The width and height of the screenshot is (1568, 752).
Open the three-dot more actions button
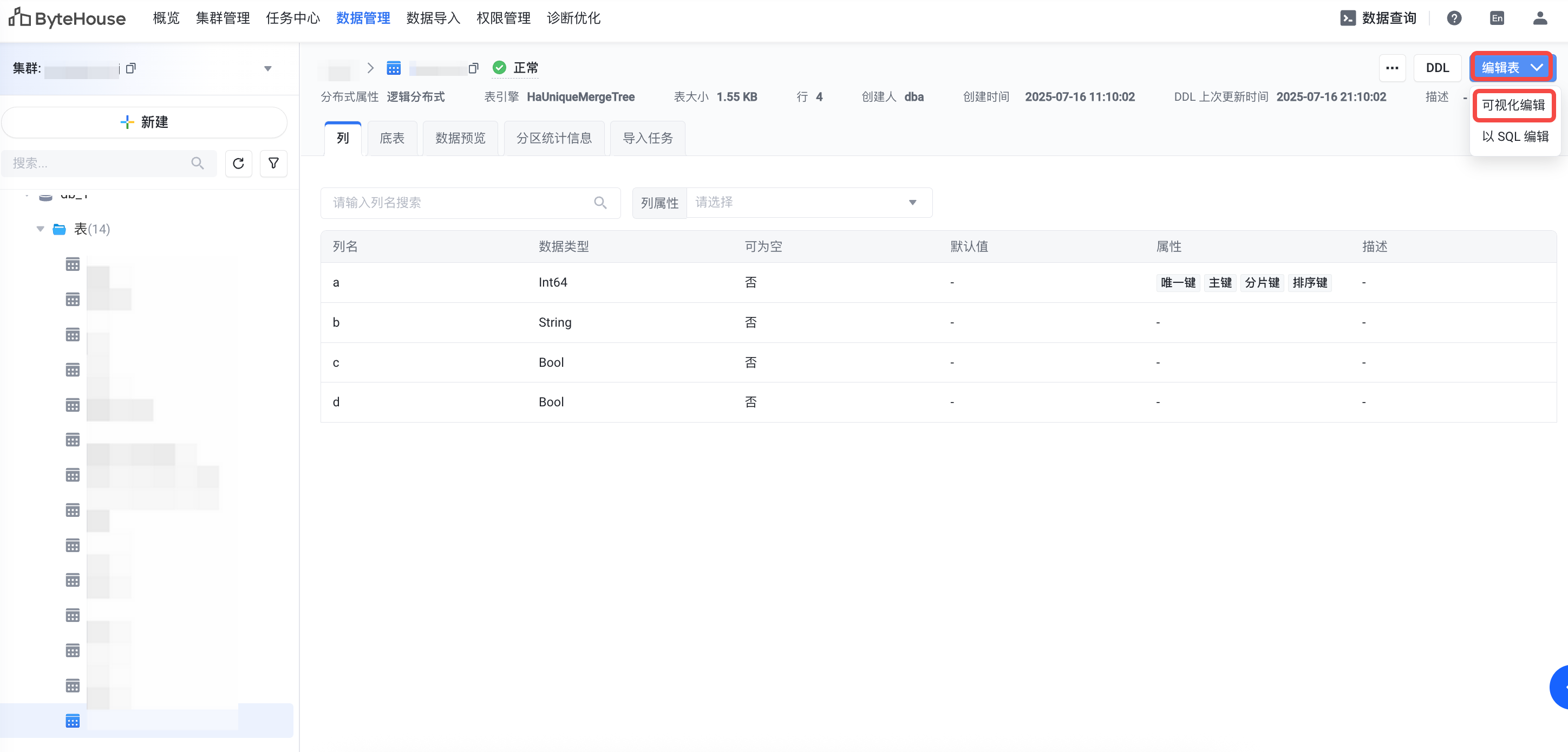[x=1391, y=68]
